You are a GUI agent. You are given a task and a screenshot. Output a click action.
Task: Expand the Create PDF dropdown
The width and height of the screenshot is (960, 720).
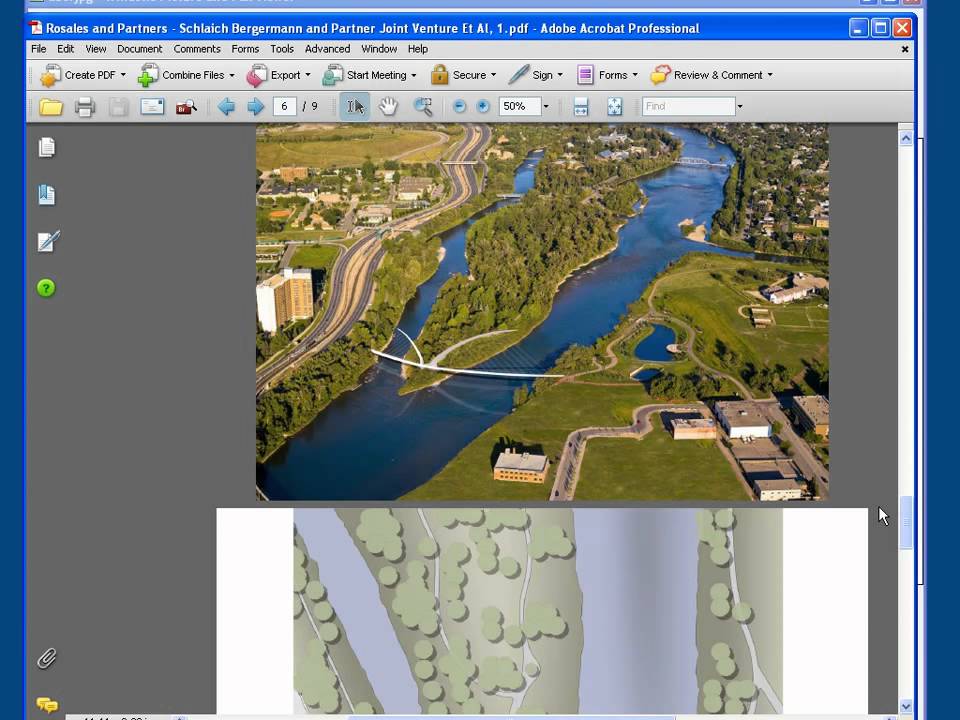tap(123, 75)
